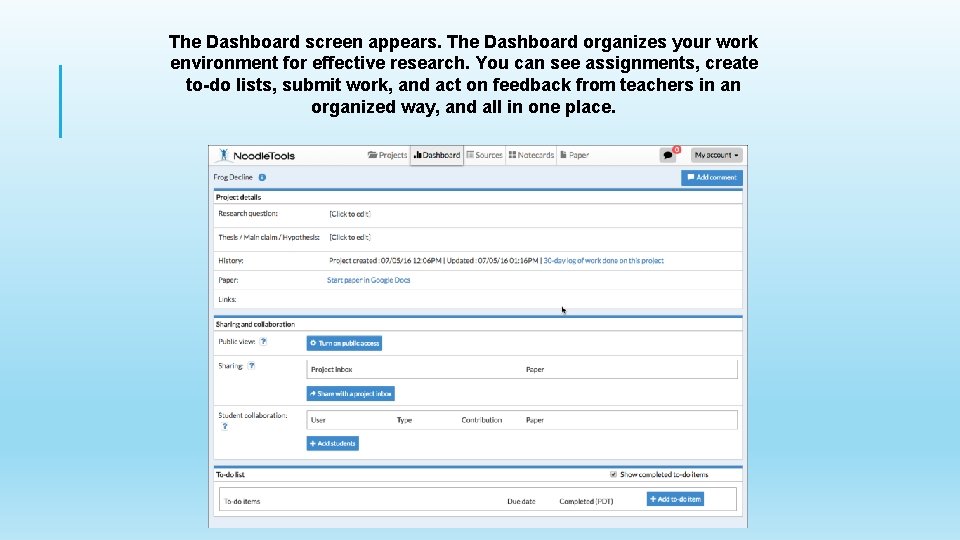Select the Dashboard tab

[437, 156]
